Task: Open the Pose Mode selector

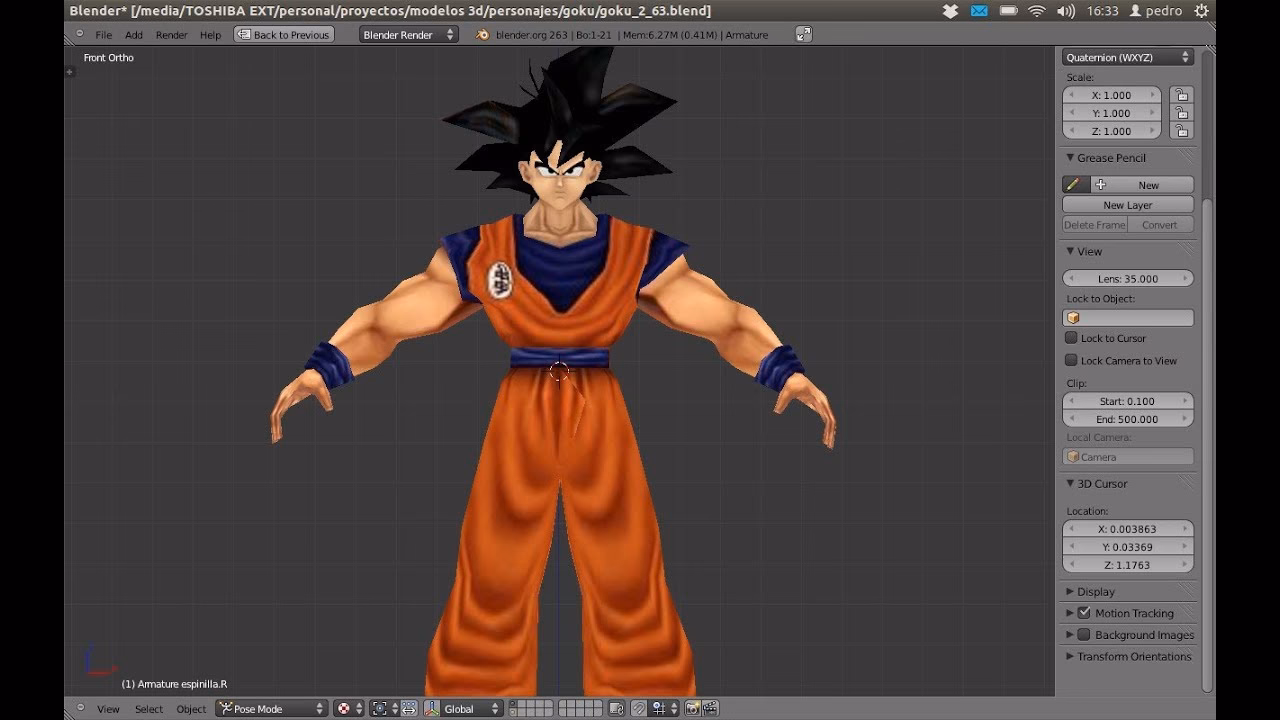Action: coord(272,708)
